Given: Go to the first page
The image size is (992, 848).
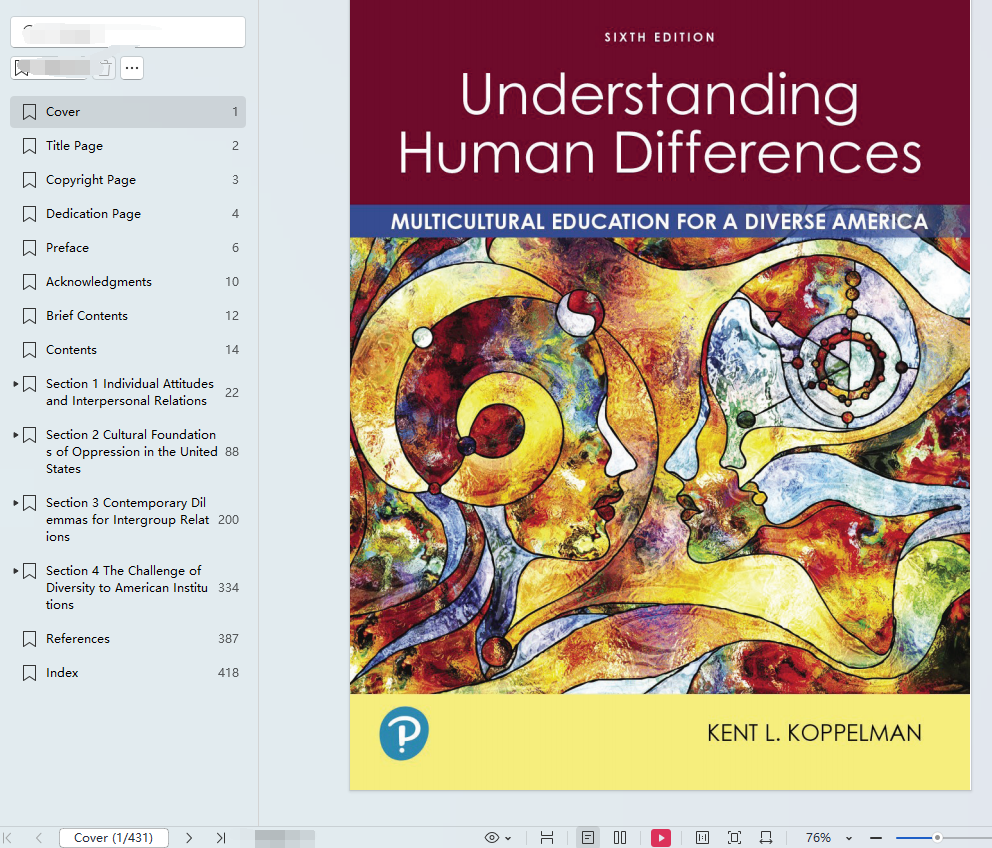Looking at the screenshot, I should [x=8, y=837].
